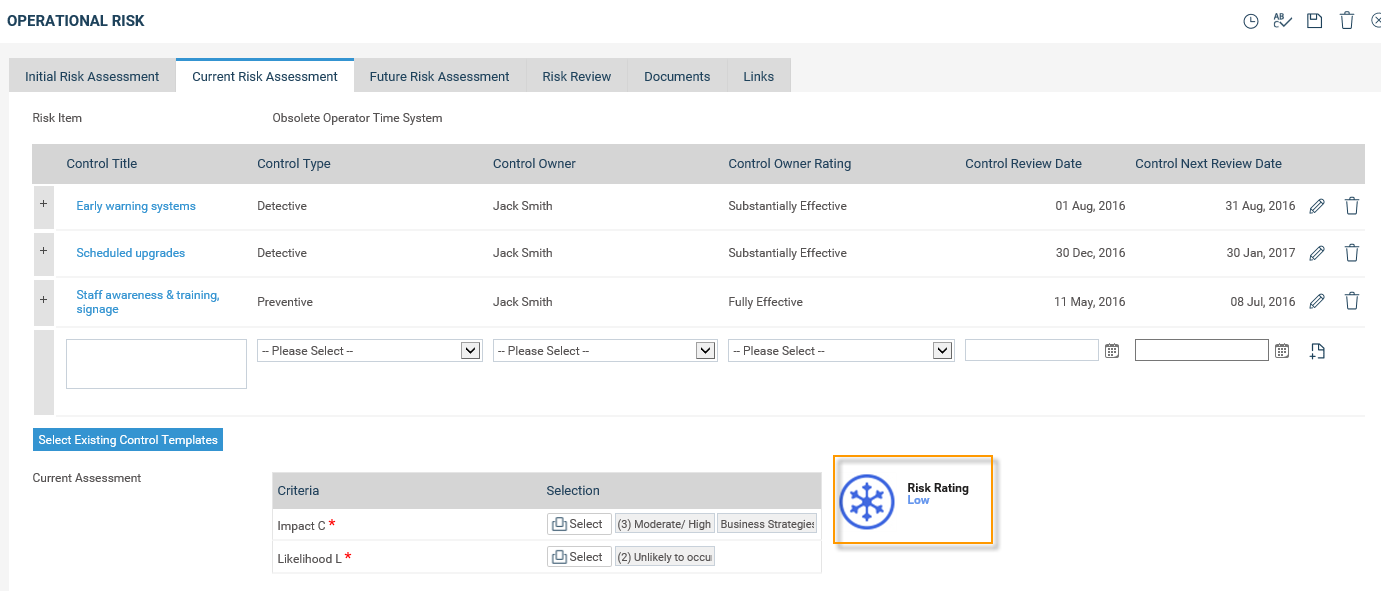Switch to the Future Risk Assessment tab
Viewport: 1381px width, 591px height.
[x=439, y=76]
